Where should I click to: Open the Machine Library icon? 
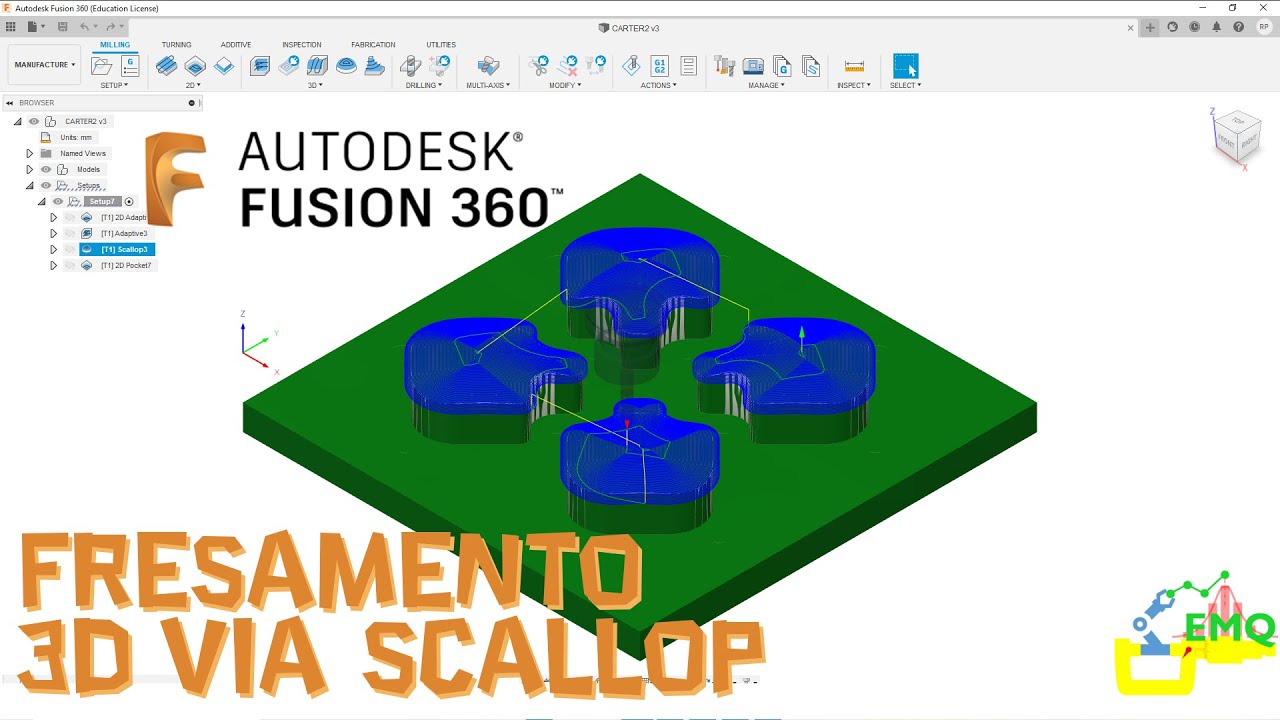click(x=754, y=66)
